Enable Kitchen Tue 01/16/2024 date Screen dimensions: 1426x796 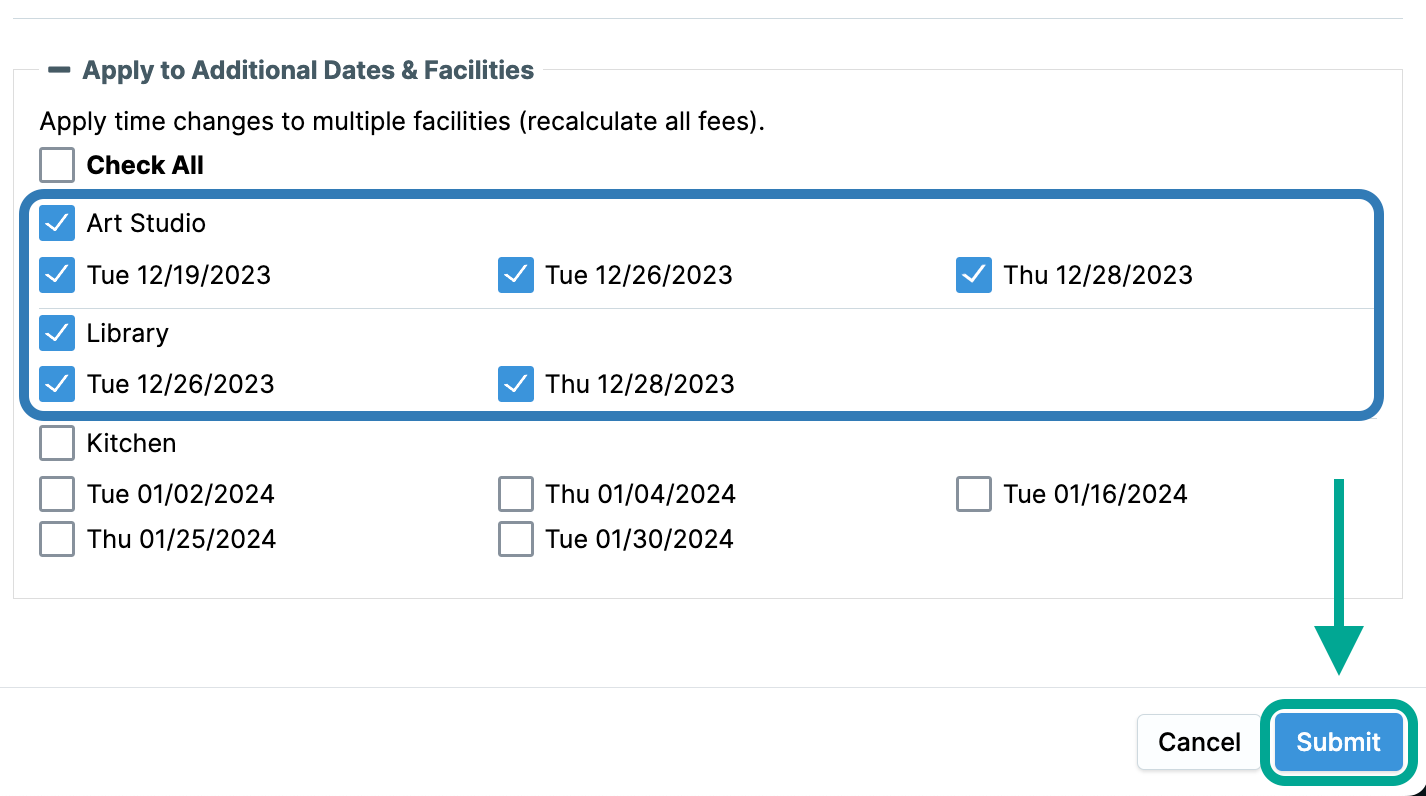(974, 494)
